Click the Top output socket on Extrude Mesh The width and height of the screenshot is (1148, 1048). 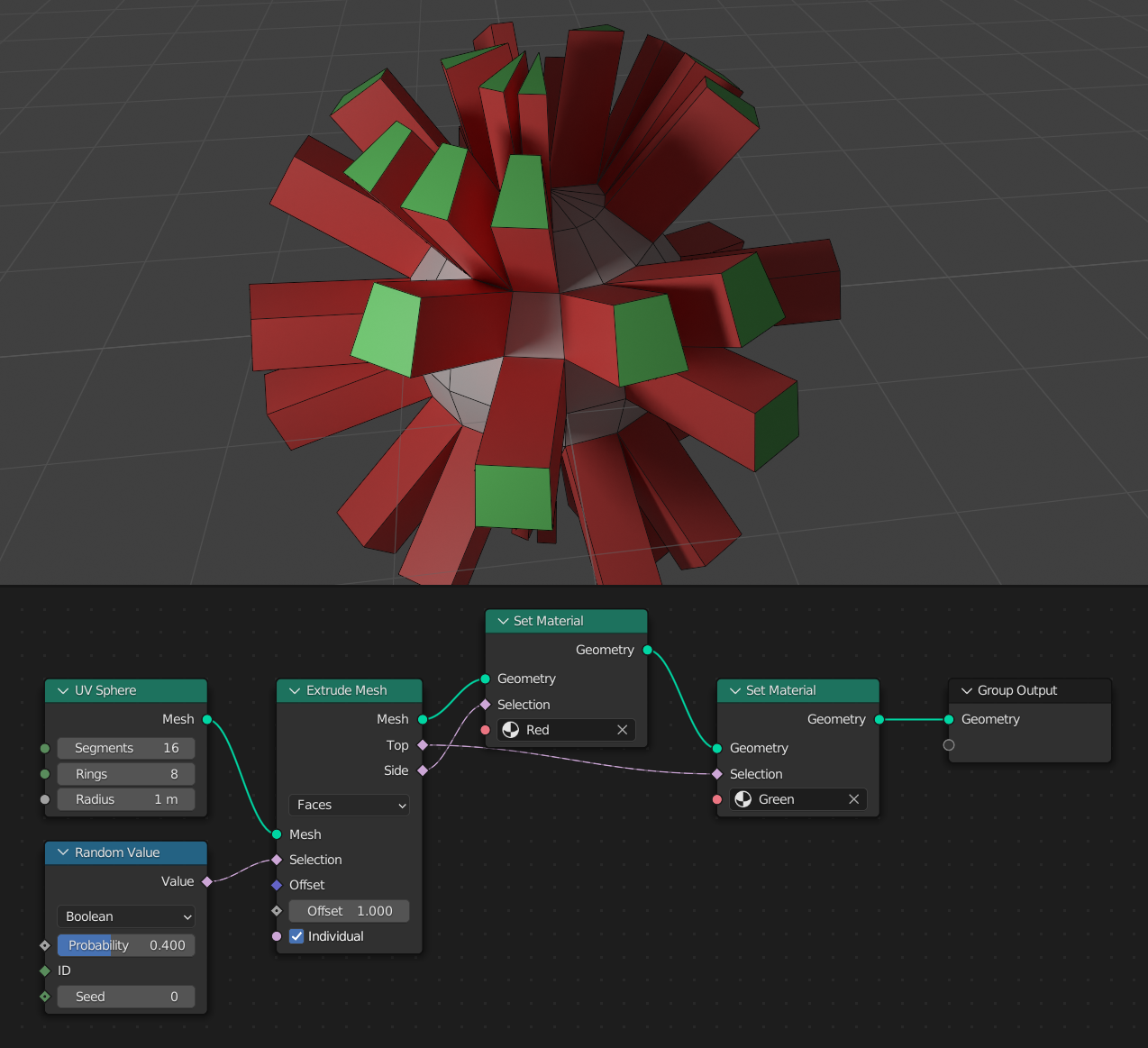point(423,745)
